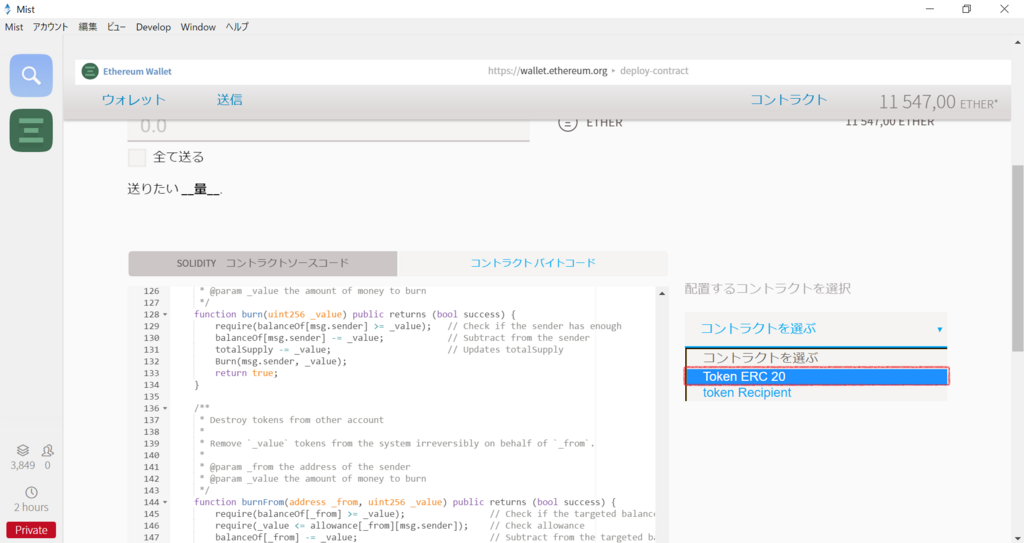Click line 137 Destroy tokens comment

pos(291,420)
